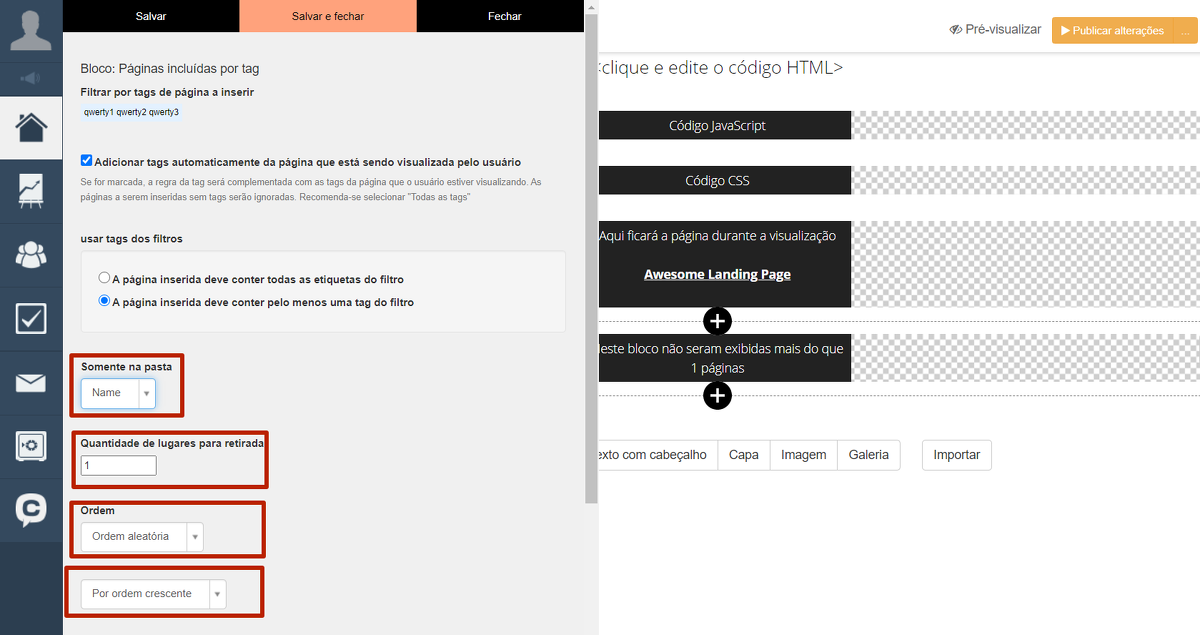
Task: Select 'conter todas as etiquetas' radio option
Action: [104, 278]
